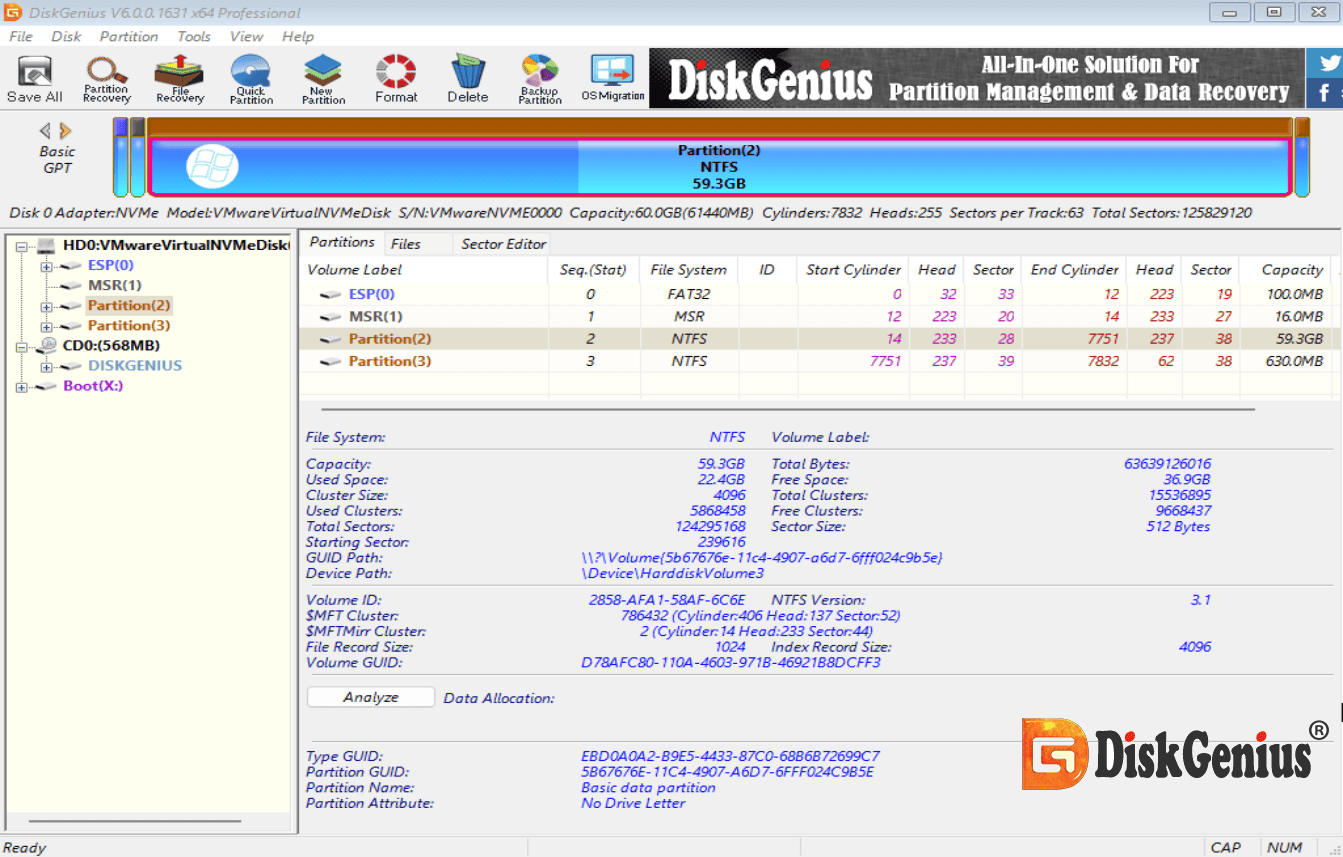This screenshot has height=857, width=1343.
Task: Expand the Partition(2) tree node
Action: point(46,305)
